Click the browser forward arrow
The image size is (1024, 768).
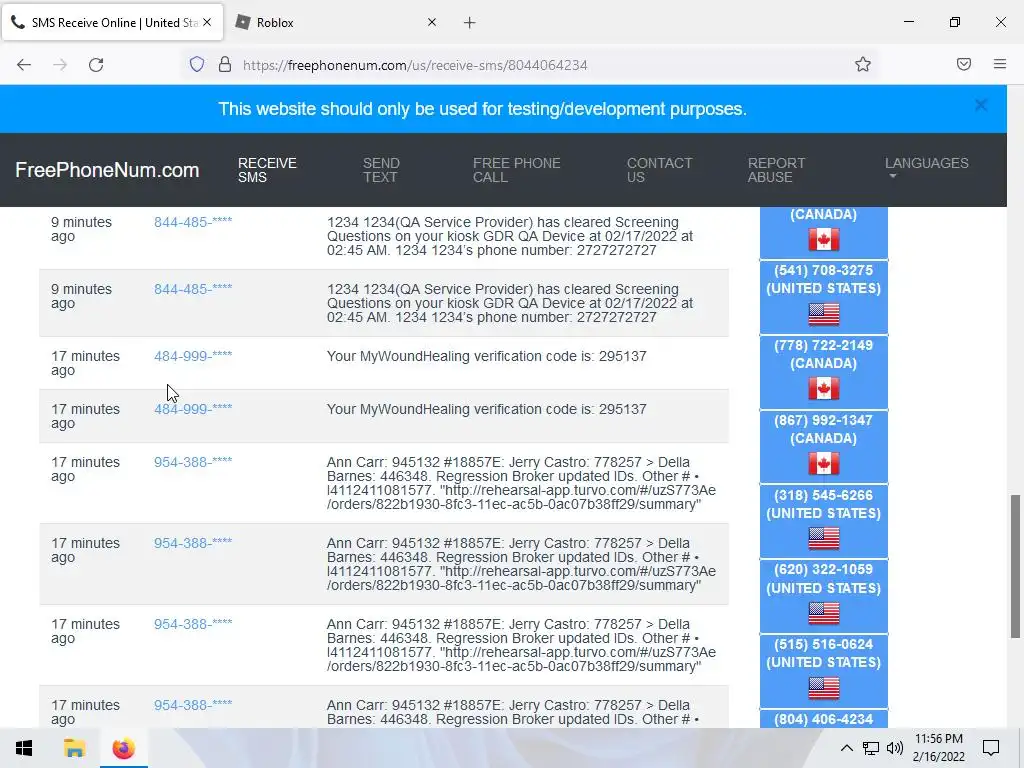pos(60,65)
